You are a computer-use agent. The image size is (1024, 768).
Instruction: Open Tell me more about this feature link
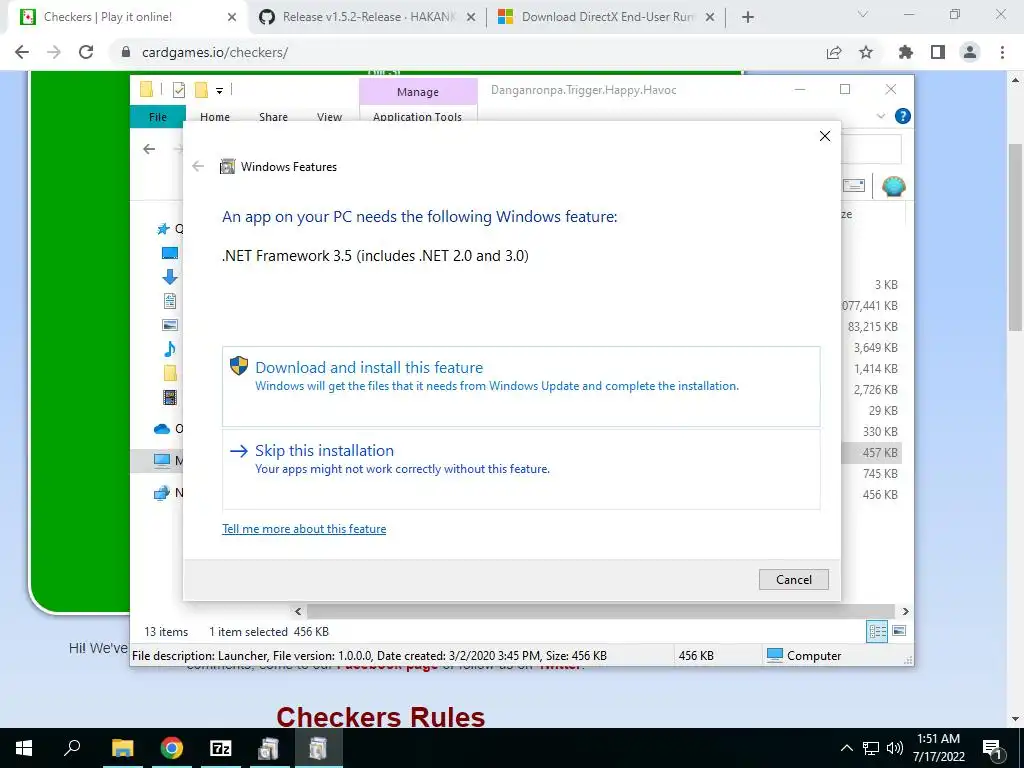304,529
